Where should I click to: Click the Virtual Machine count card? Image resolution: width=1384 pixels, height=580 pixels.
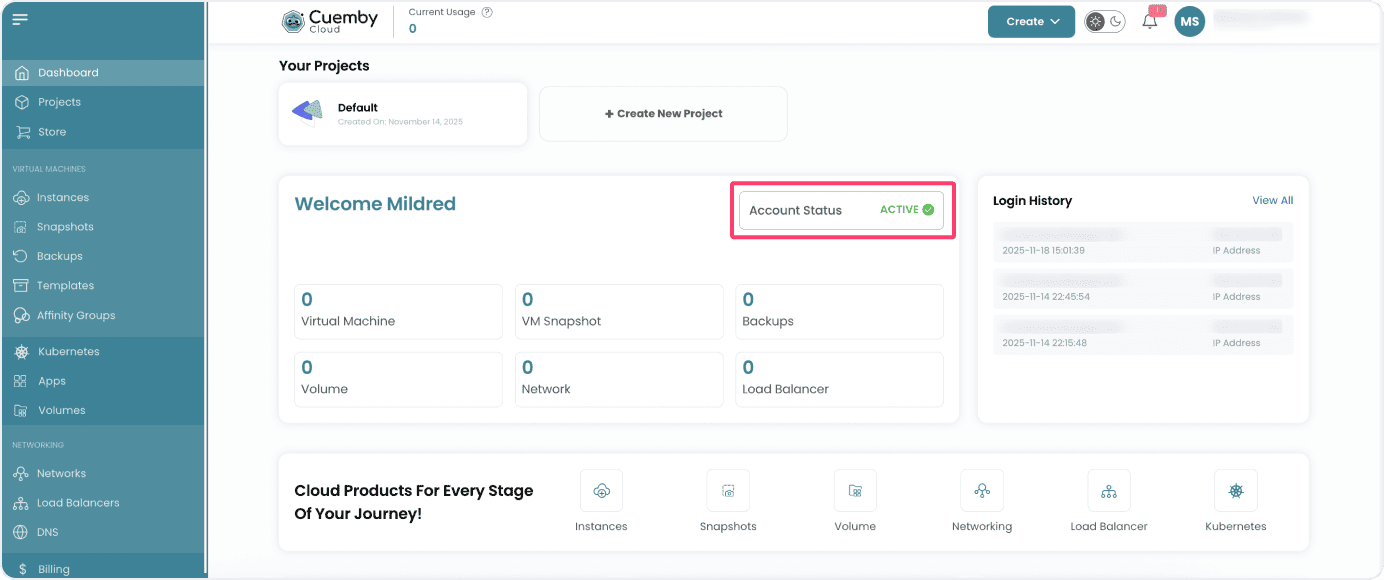pos(398,311)
